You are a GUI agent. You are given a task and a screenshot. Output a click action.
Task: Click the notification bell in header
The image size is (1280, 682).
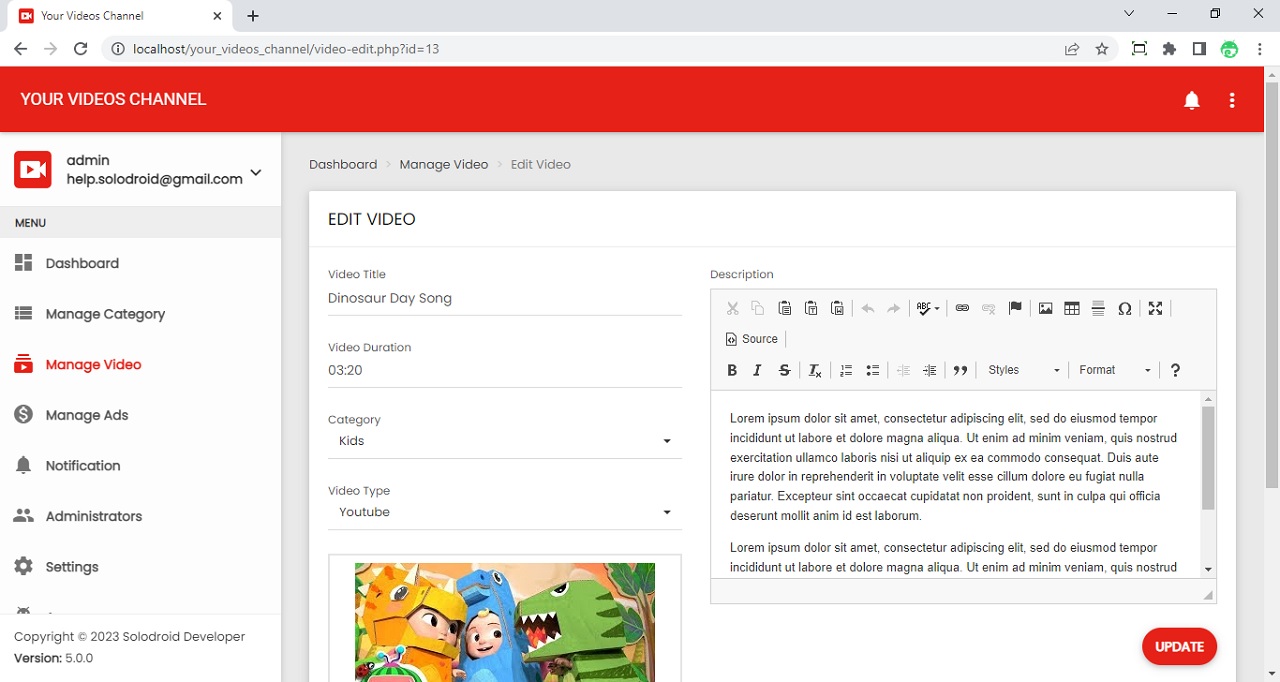click(x=1192, y=100)
